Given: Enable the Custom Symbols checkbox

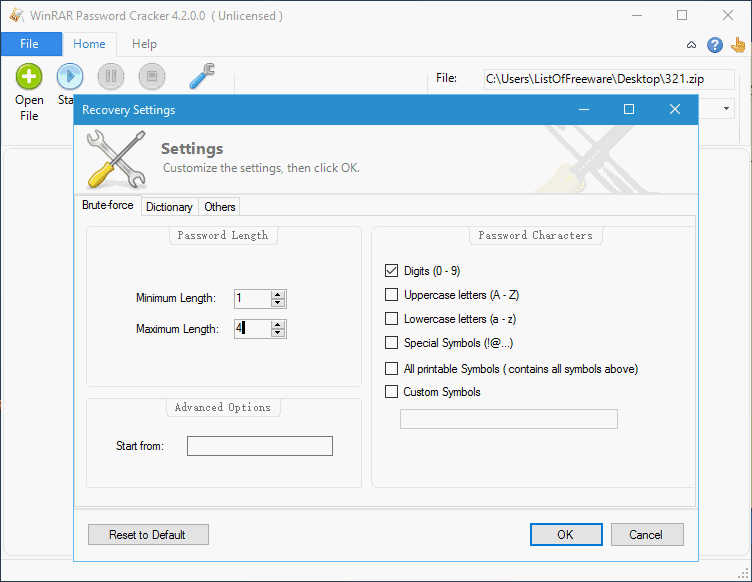Looking at the screenshot, I should click(x=391, y=391).
